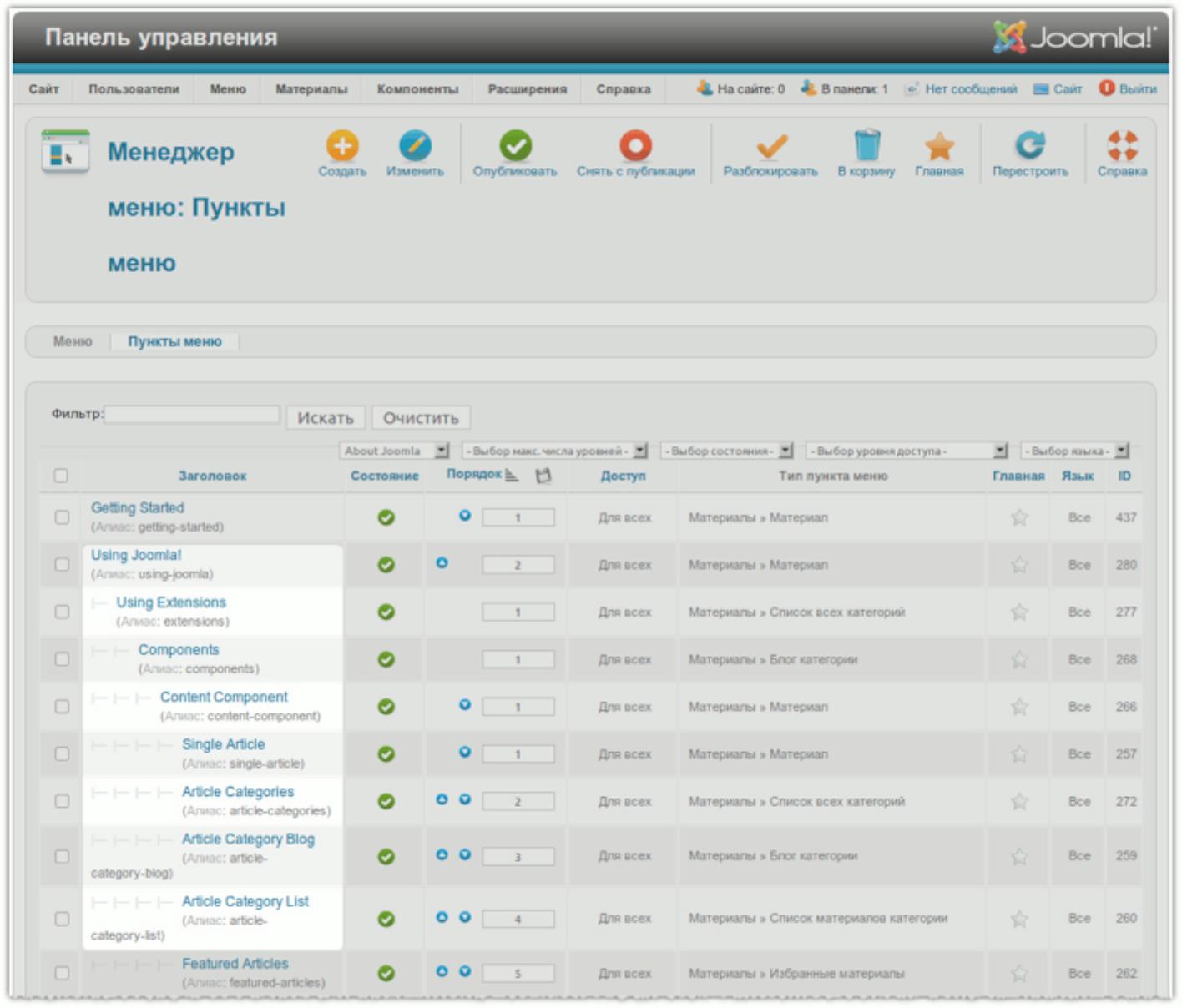
Task: Toggle published state of Article Category List
Action: [386, 919]
